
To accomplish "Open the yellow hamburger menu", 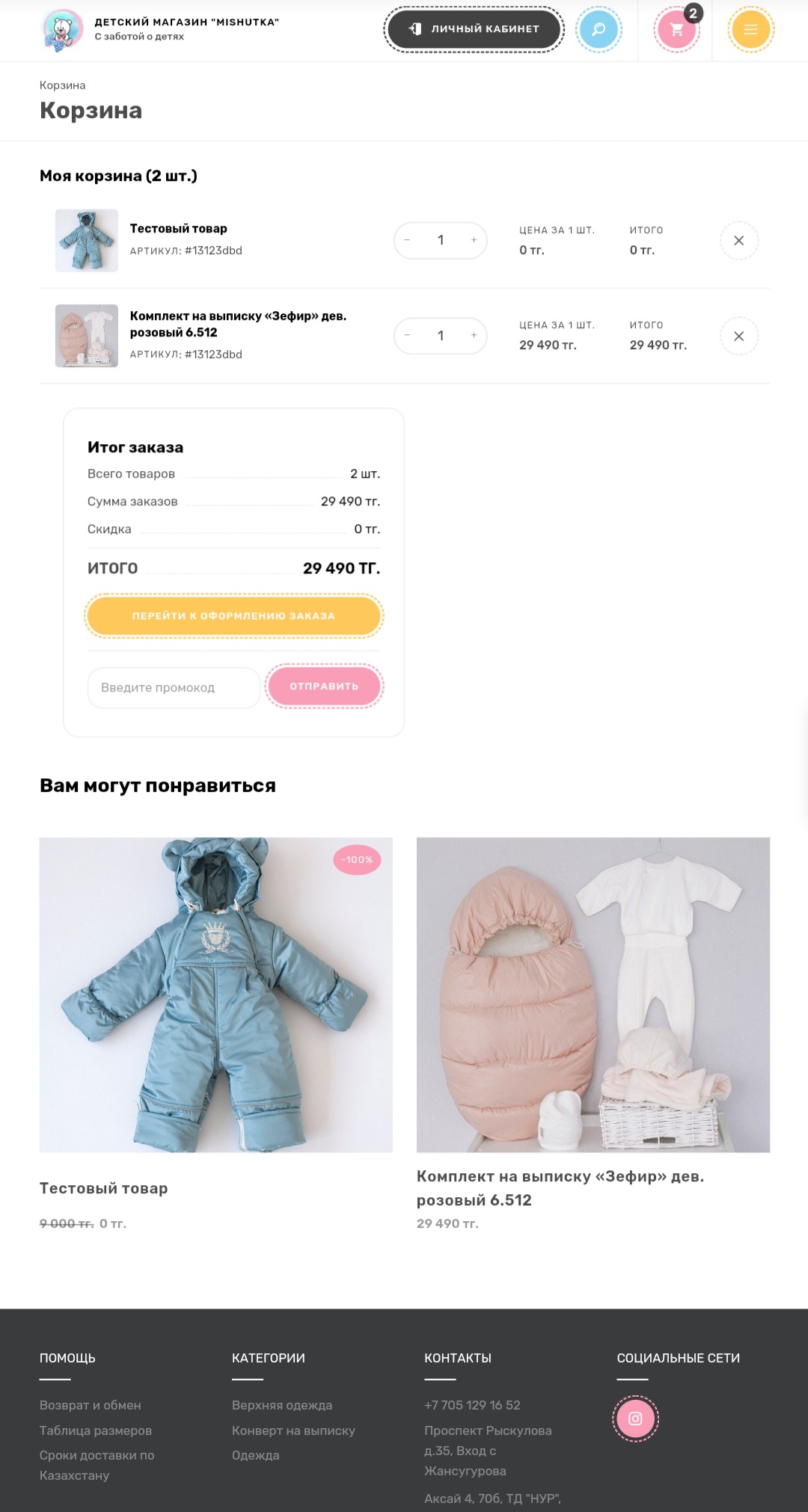I will [750, 29].
